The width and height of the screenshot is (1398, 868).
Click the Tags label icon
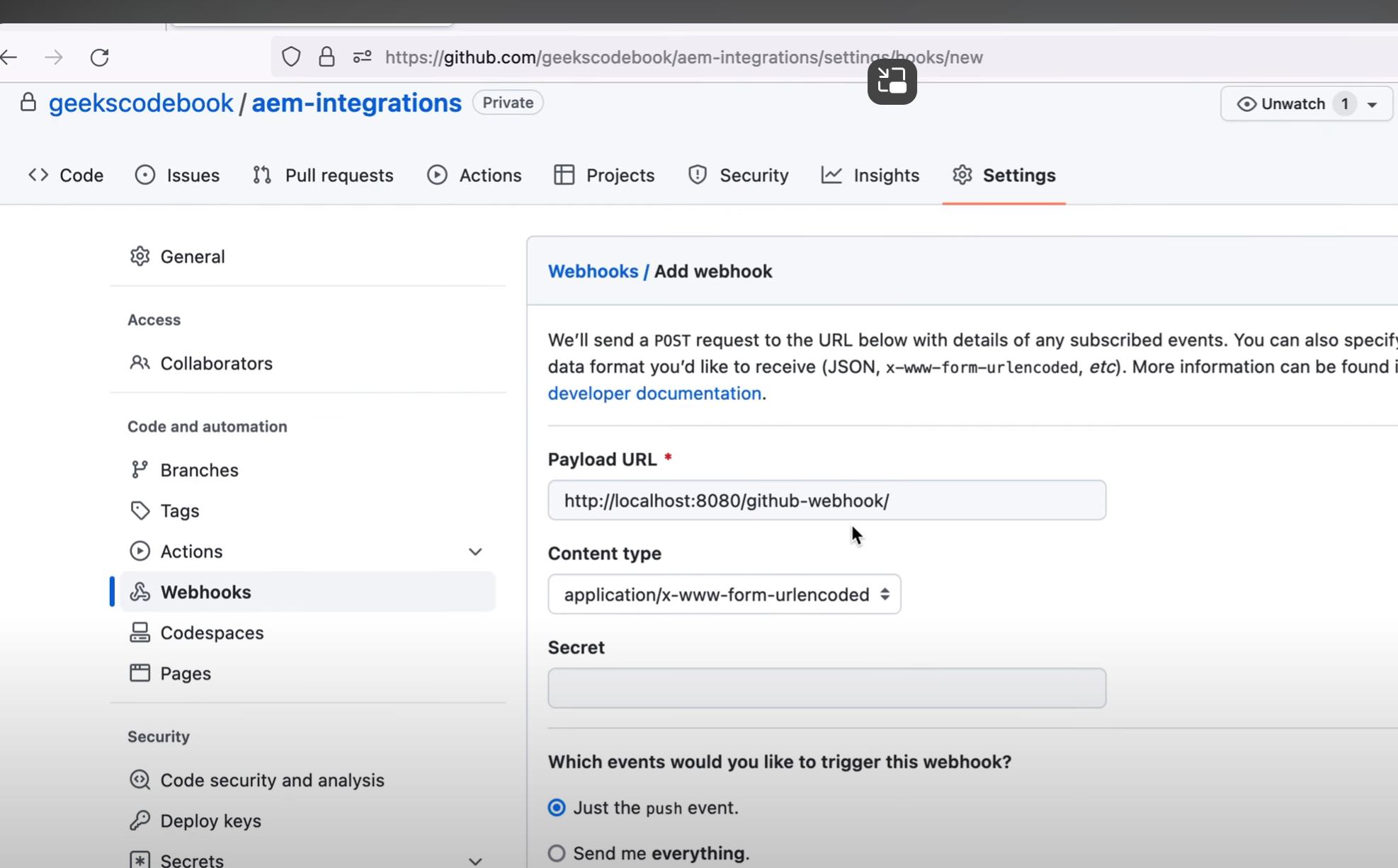(140, 510)
